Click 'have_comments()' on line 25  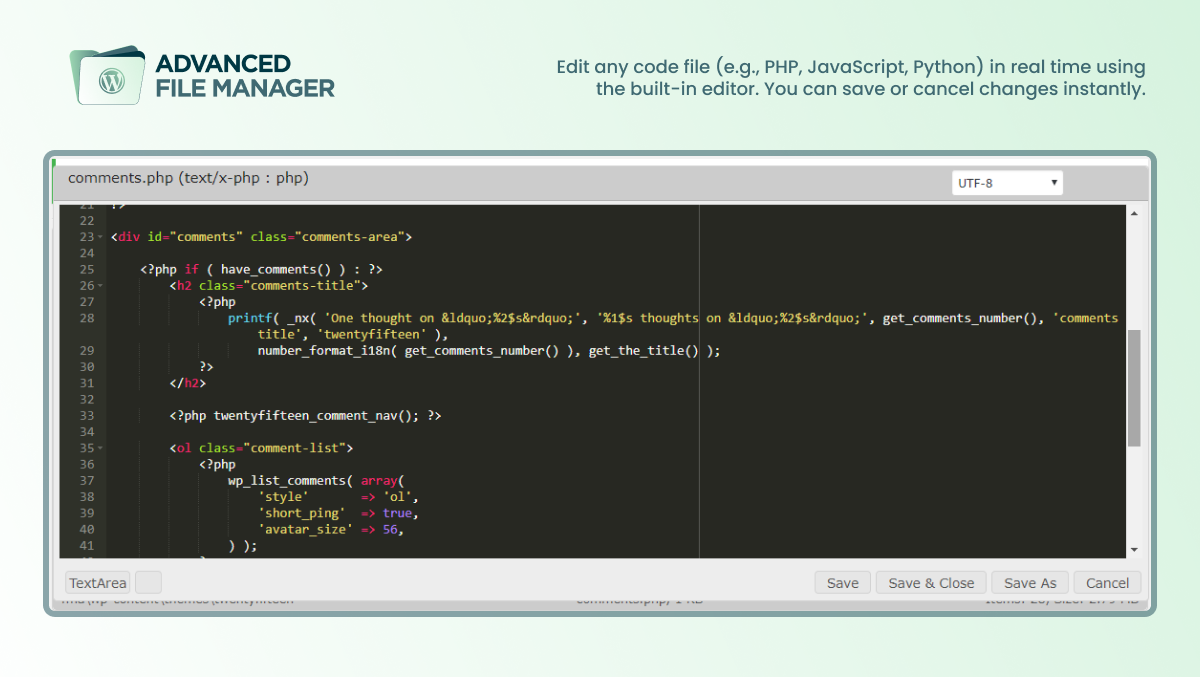pyautogui.click(x=276, y=270)
